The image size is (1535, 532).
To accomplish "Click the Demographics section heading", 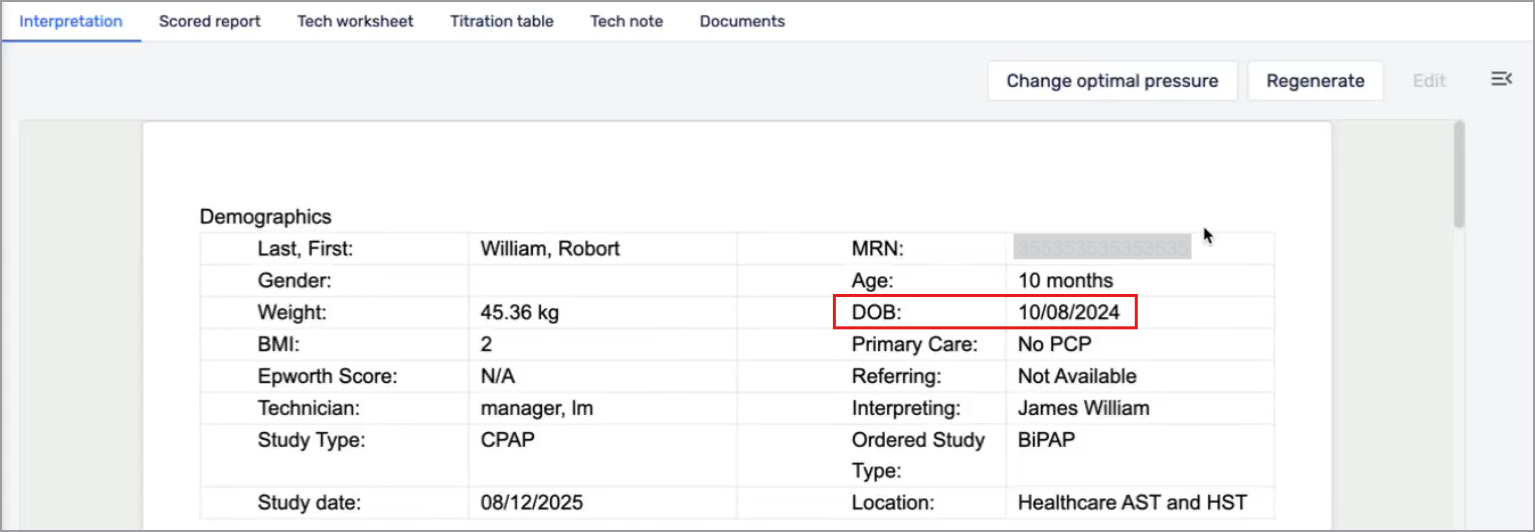I will pos(265,216).
